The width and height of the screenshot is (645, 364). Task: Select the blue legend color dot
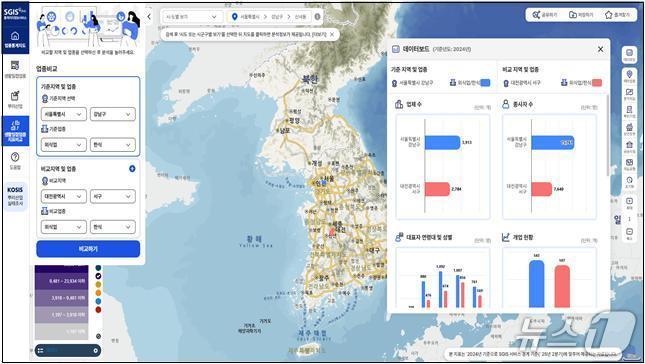(x=98, y=301)
